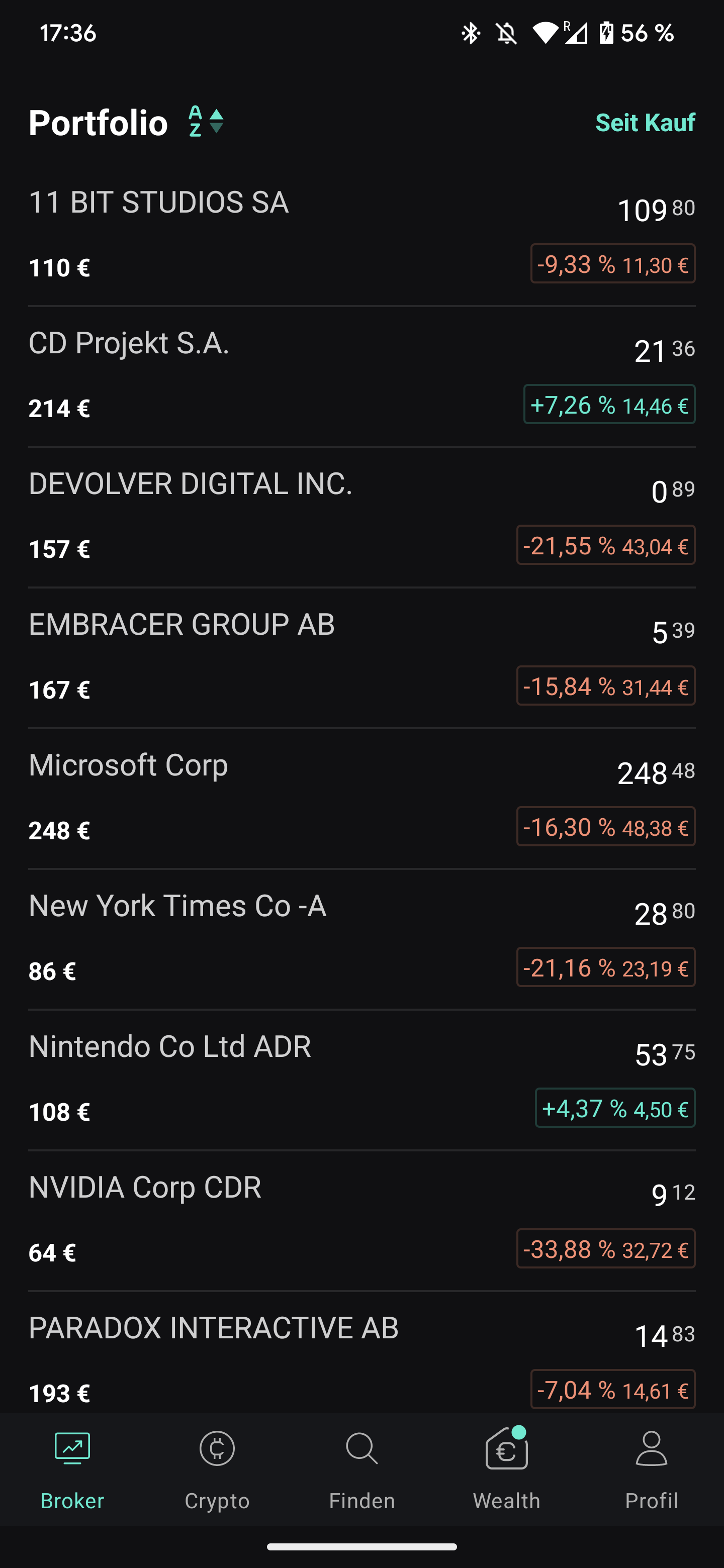Viewport: 724px width, 1568px height.
Task: Switch to the Crypto tab label
Action: click(217, 1501)
